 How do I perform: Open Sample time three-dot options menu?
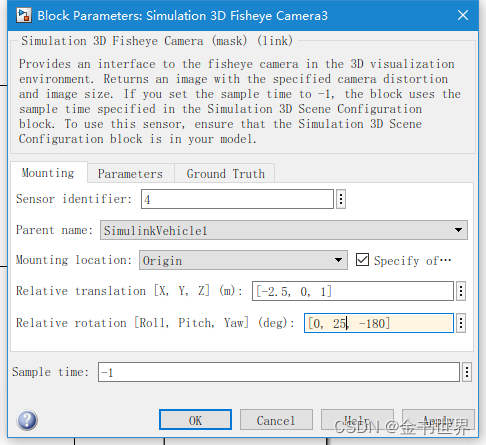point(467,372)
